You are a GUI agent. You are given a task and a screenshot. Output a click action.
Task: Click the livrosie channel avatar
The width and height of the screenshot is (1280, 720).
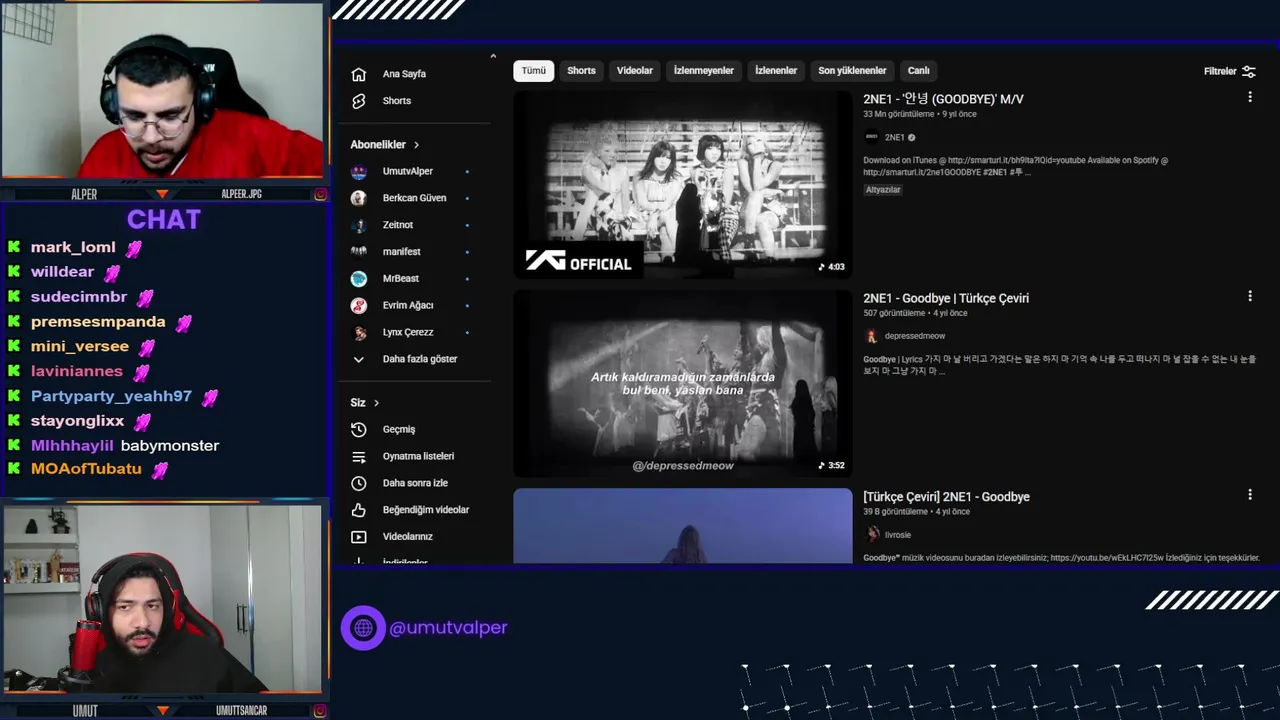tap(872, 534)
